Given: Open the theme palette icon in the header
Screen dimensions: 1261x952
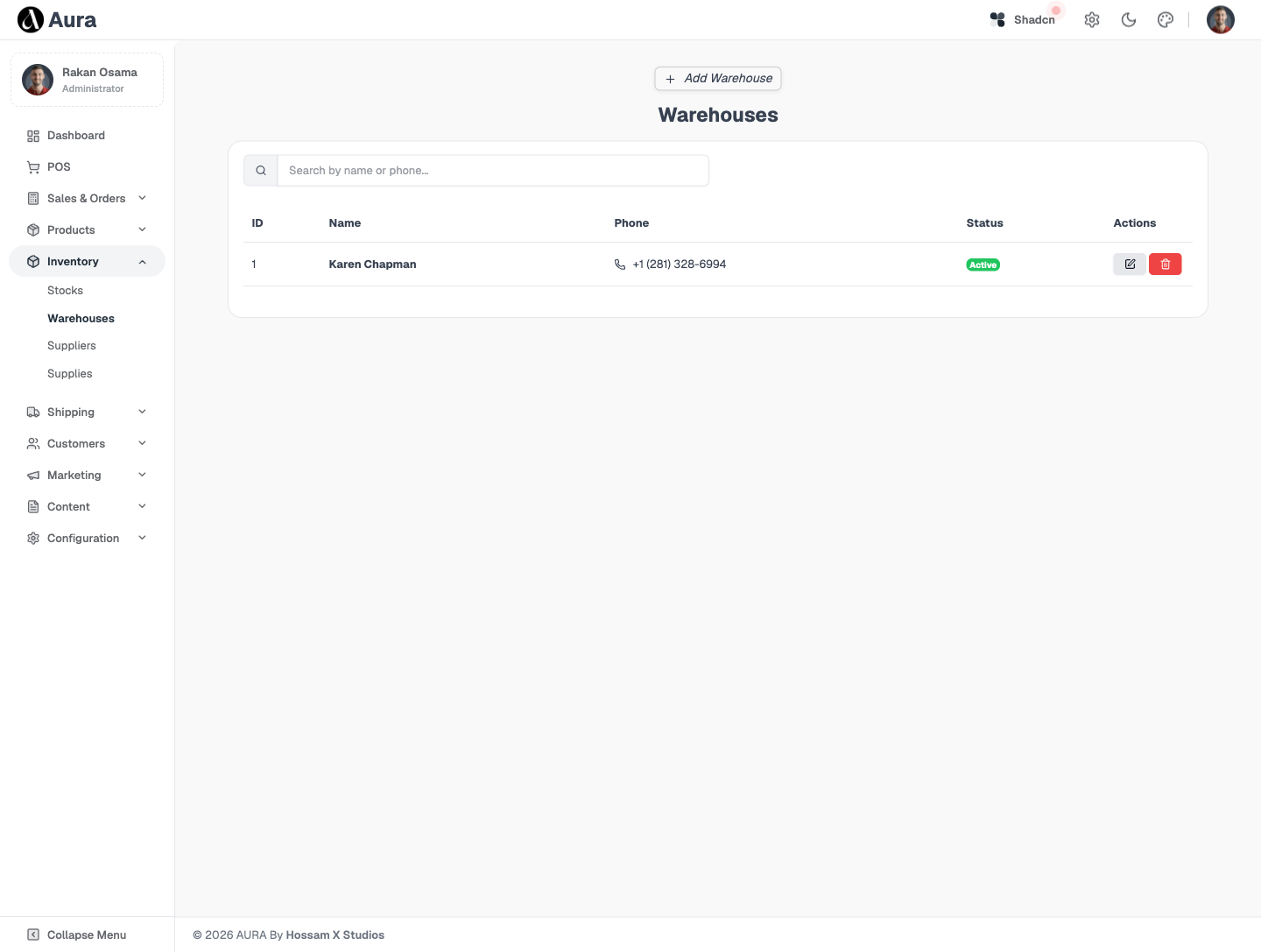Looking at the screenshot, I should (x=1166, y=19).
